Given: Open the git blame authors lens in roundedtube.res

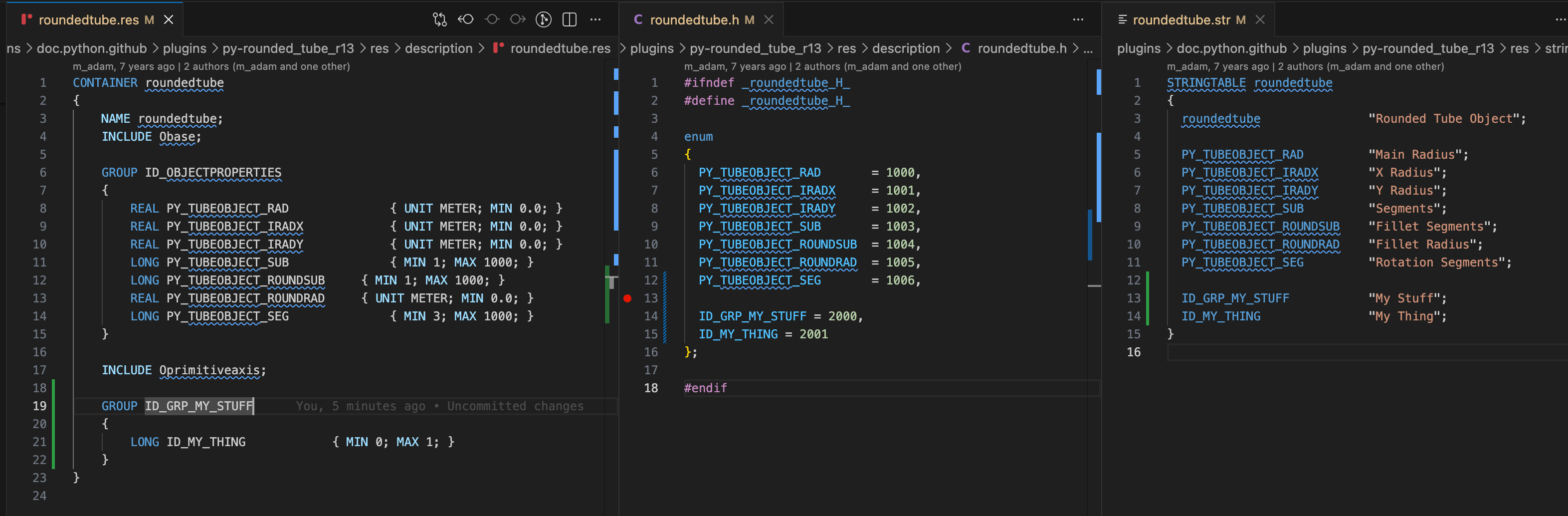Looking at the screenshot, I should point(211,66).
